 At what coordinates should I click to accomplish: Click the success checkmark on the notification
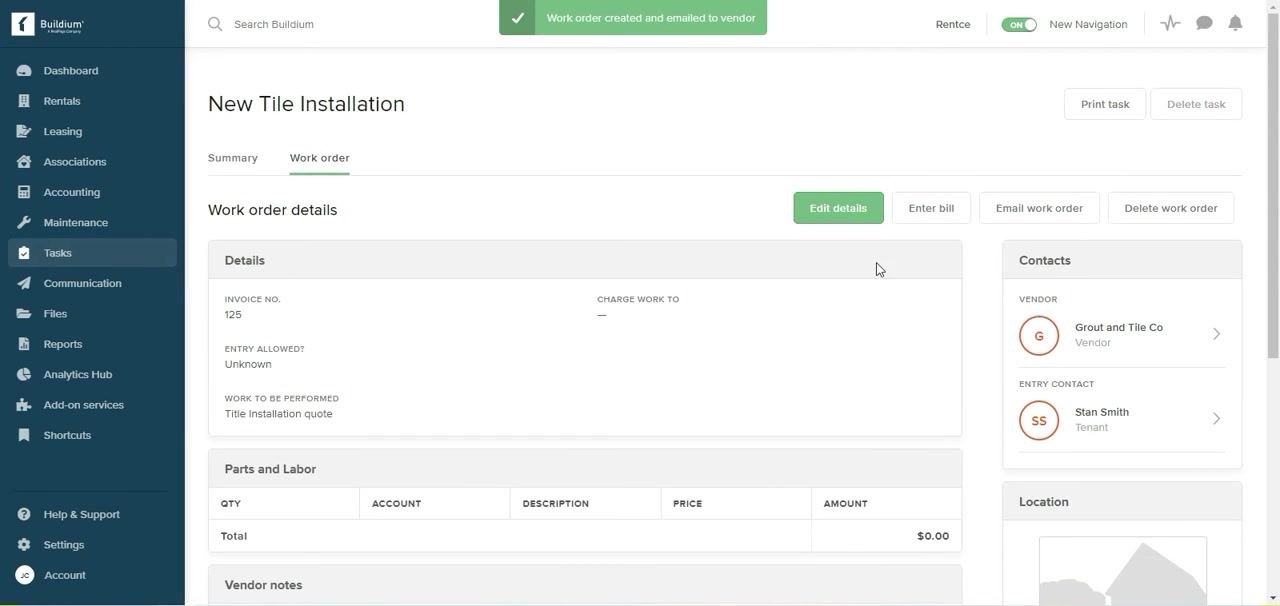point(517,18)
